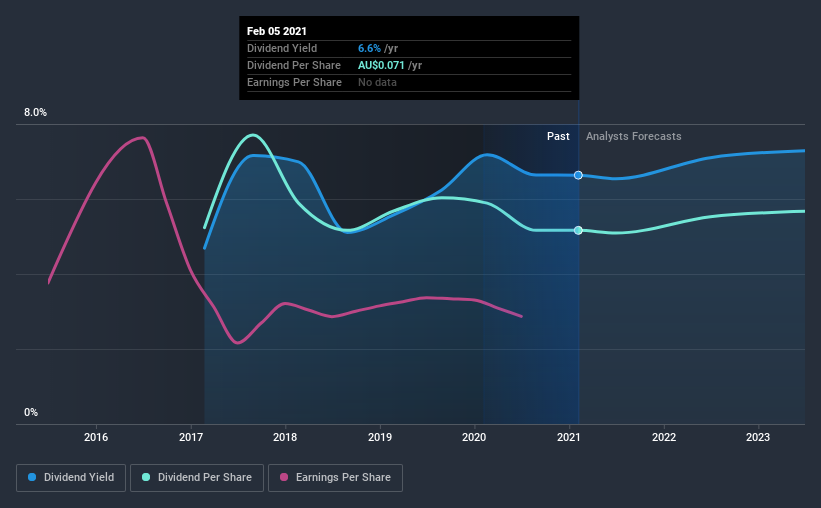The image size is (821, 508).
Task: Click the AU$0.071 Dividend Per Share tooltip value
Action: [381, 65]
